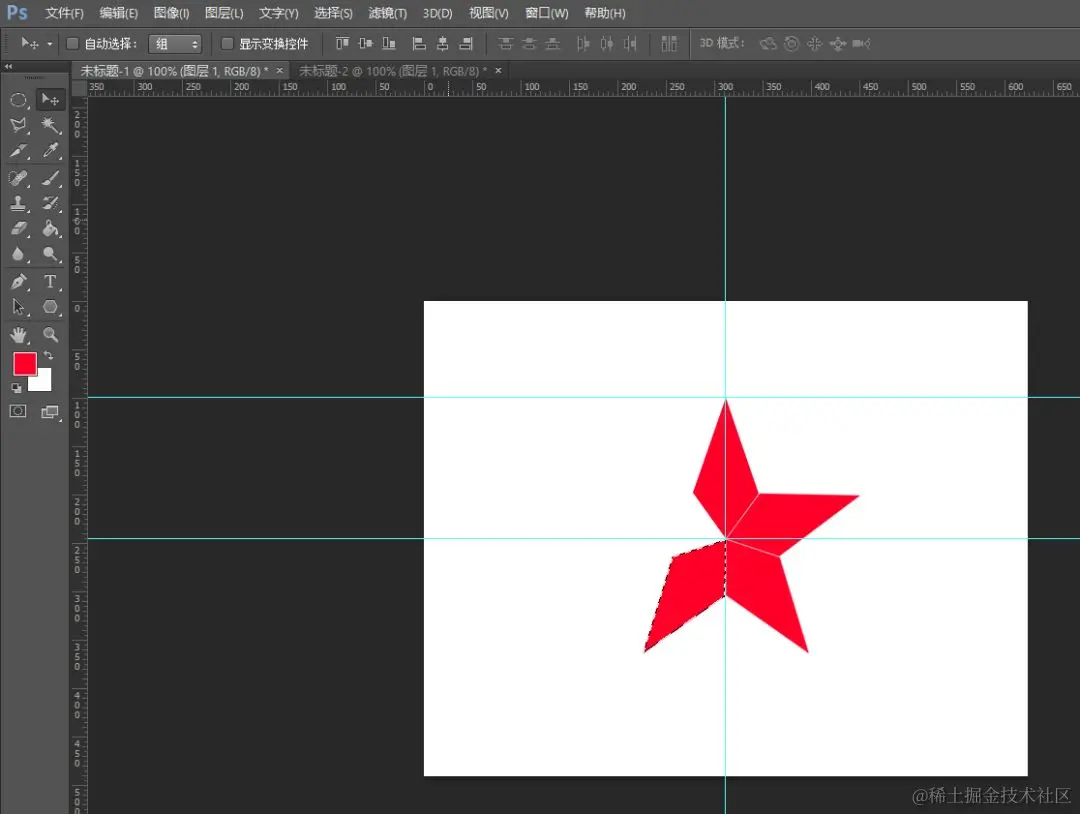Open the 窗口(W) menu
Screen dimensions: 1080x814
547,13
